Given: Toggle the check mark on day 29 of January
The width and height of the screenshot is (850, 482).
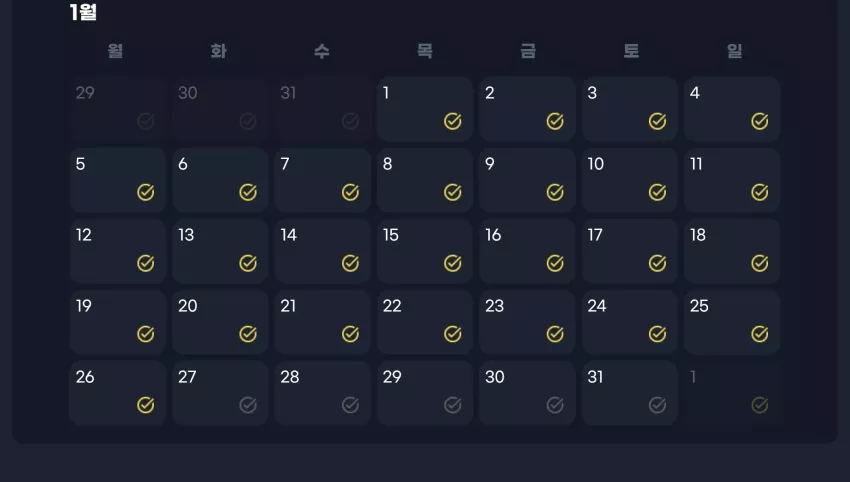Looking at the screenshot, I should (x=453, y=405).
